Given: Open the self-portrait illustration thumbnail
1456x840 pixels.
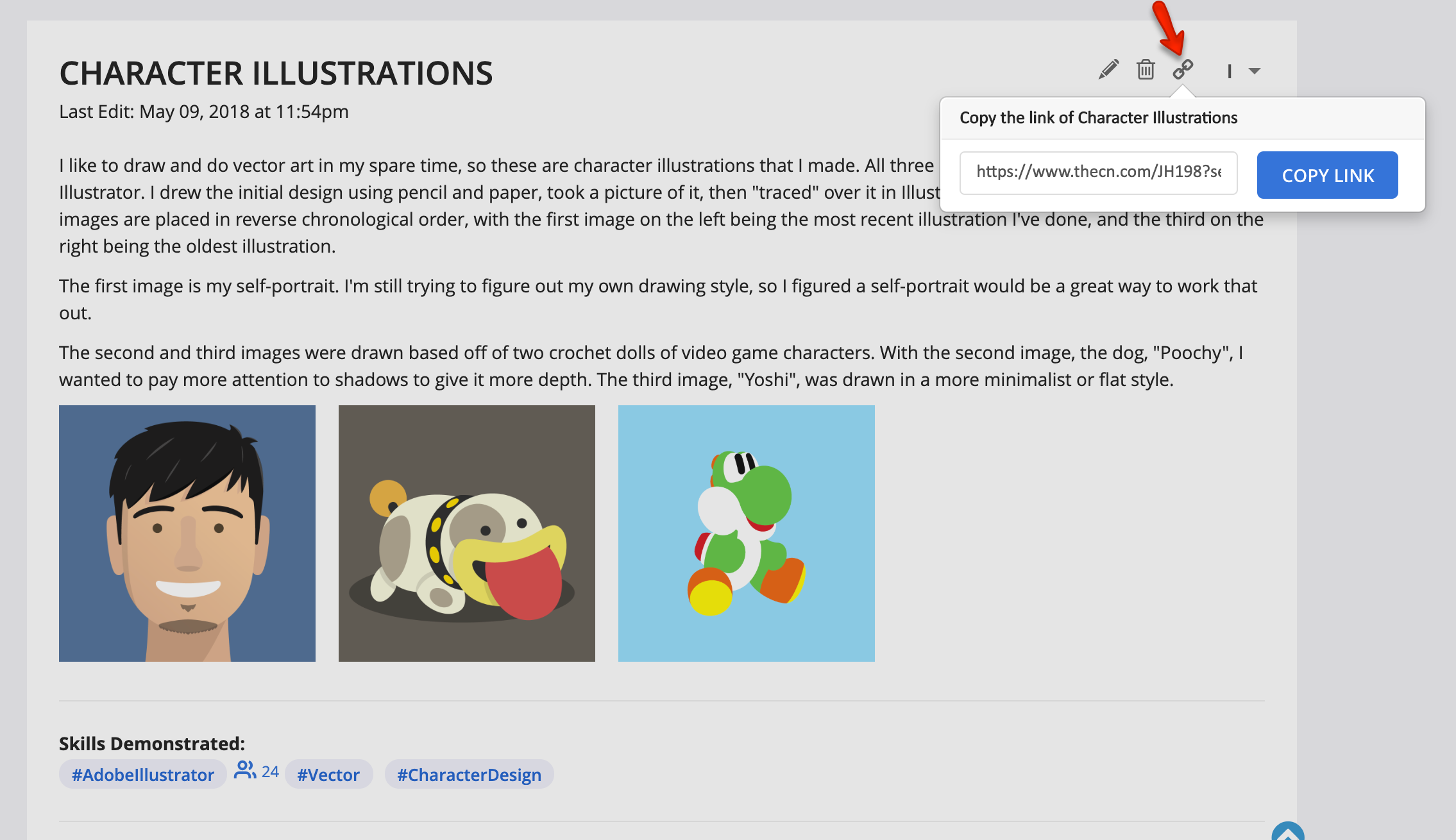Looking at the screenshot, I should [x=187, y=533].
